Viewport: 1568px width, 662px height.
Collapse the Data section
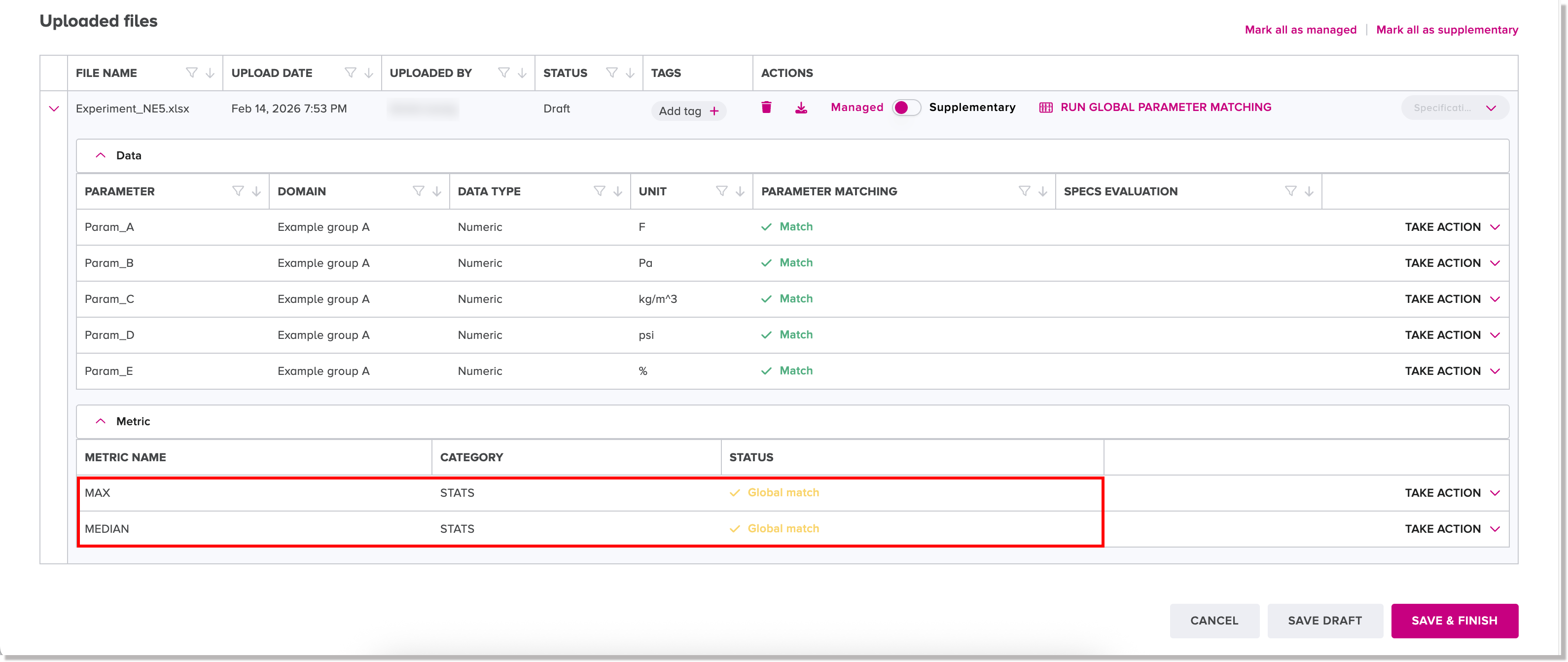[101, 155]
